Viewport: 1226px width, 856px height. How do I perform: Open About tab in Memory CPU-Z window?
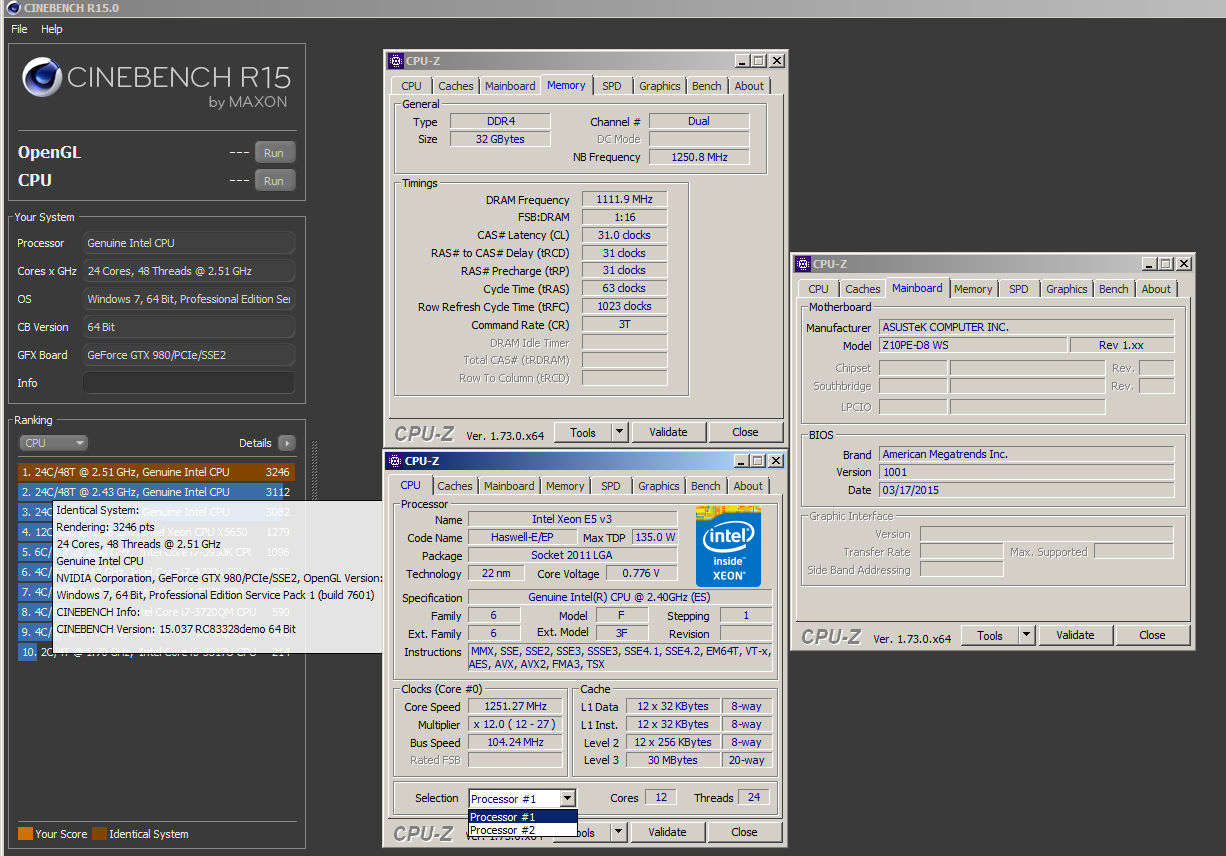749,86
